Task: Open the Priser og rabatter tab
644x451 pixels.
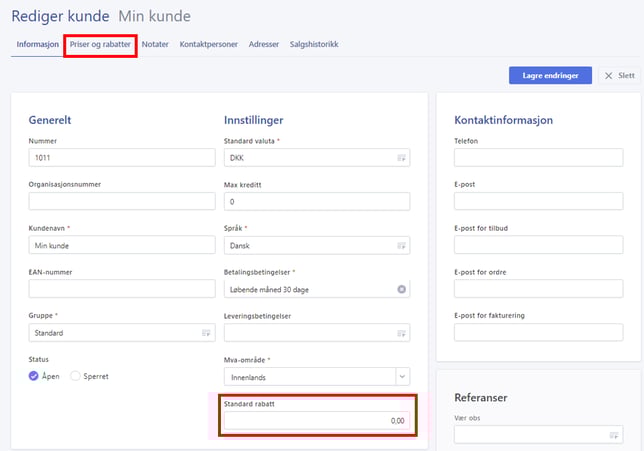Action: (x=100, y=45)
